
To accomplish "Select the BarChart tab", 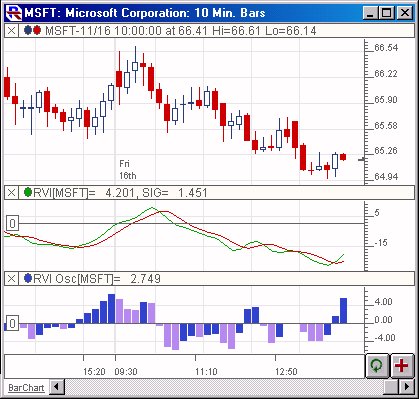I will click(x=26, y=388).
